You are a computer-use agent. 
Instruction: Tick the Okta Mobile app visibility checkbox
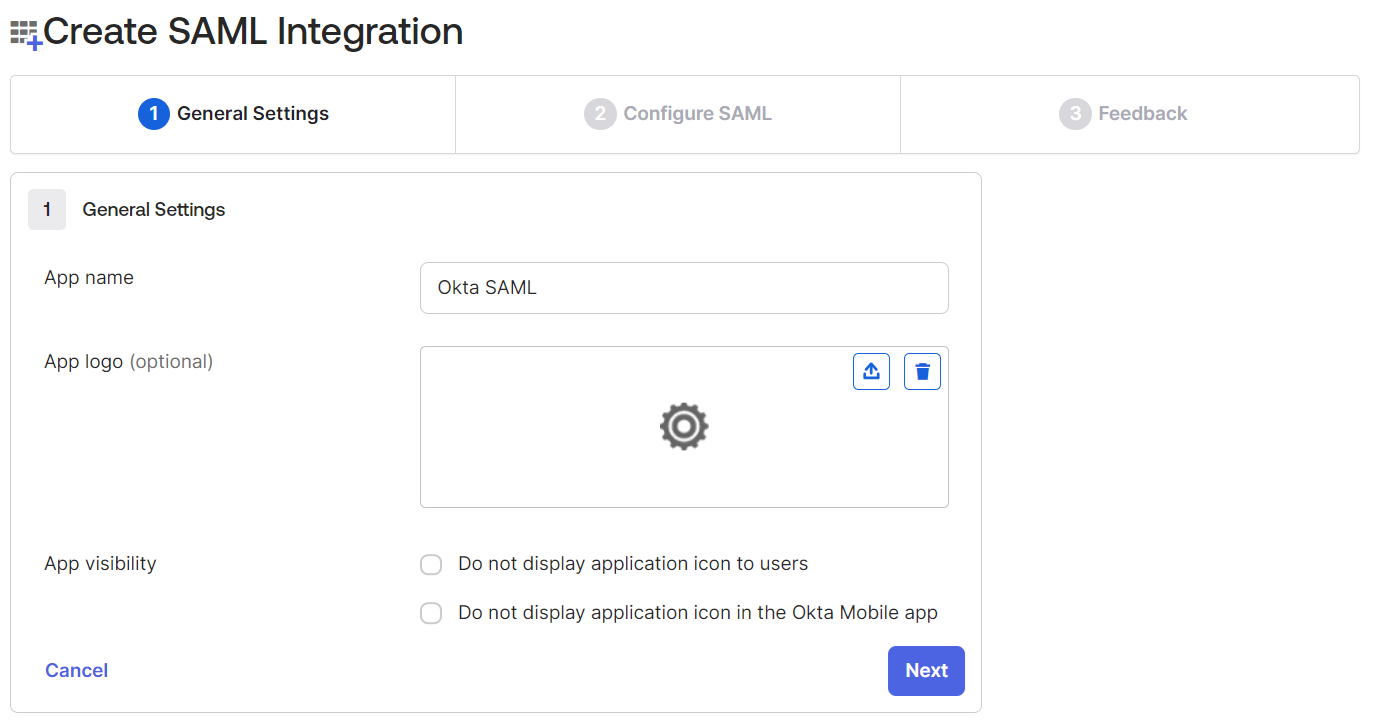(x=431, y=613)
